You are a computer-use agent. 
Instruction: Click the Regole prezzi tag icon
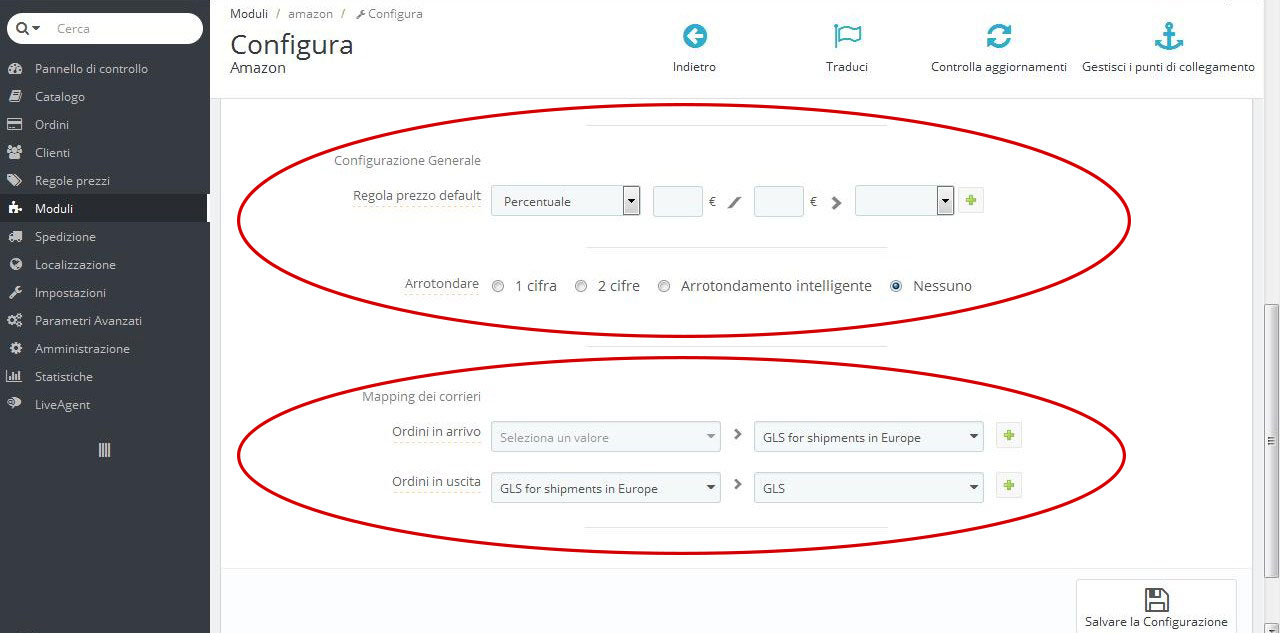pos(15,181)
